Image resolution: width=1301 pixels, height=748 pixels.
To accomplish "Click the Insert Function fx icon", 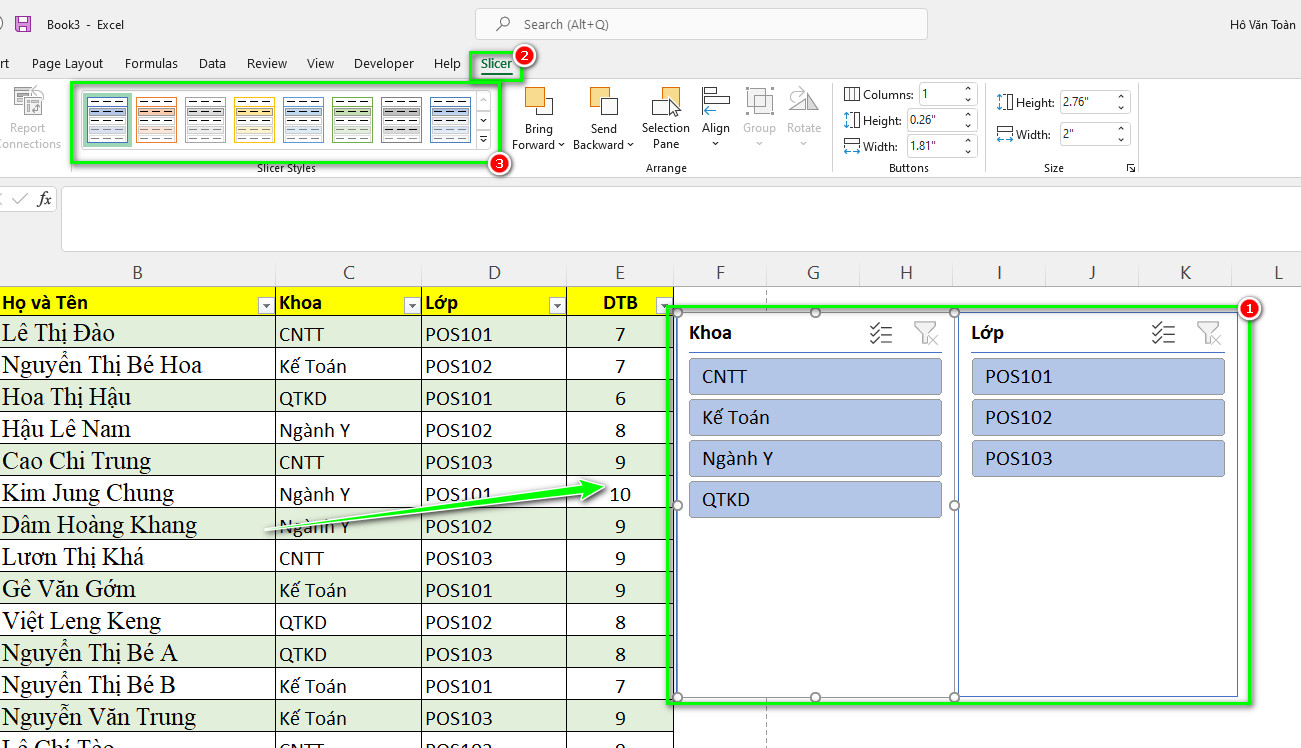I will tap(44, 199).
